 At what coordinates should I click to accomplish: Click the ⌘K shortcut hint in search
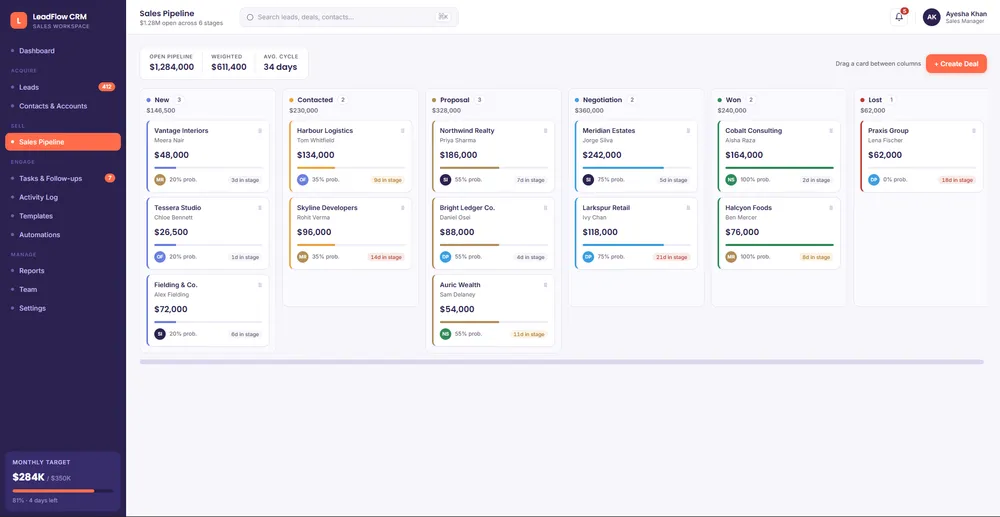point(443,17)
